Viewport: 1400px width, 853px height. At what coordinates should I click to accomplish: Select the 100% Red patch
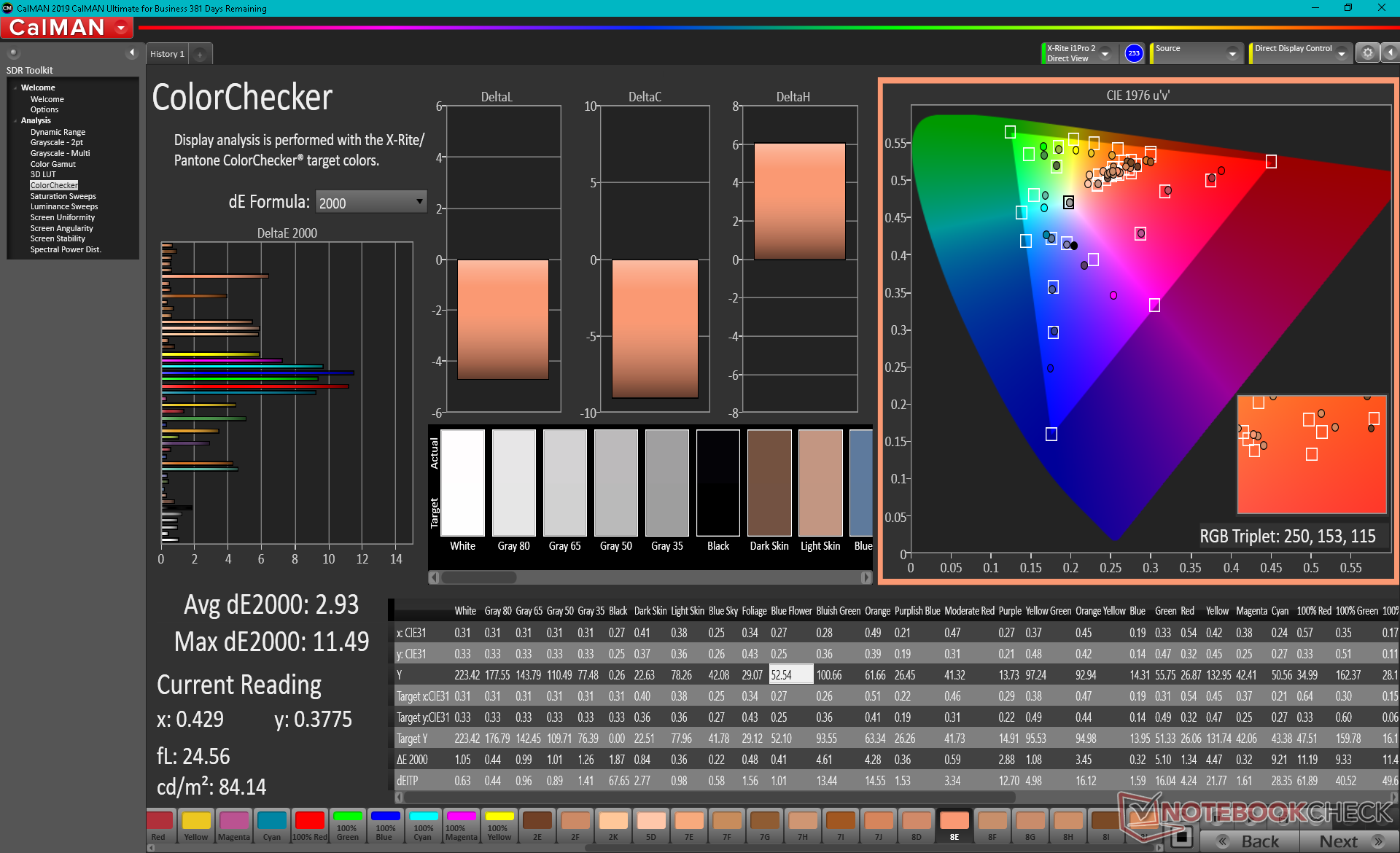tap(310, 825)
